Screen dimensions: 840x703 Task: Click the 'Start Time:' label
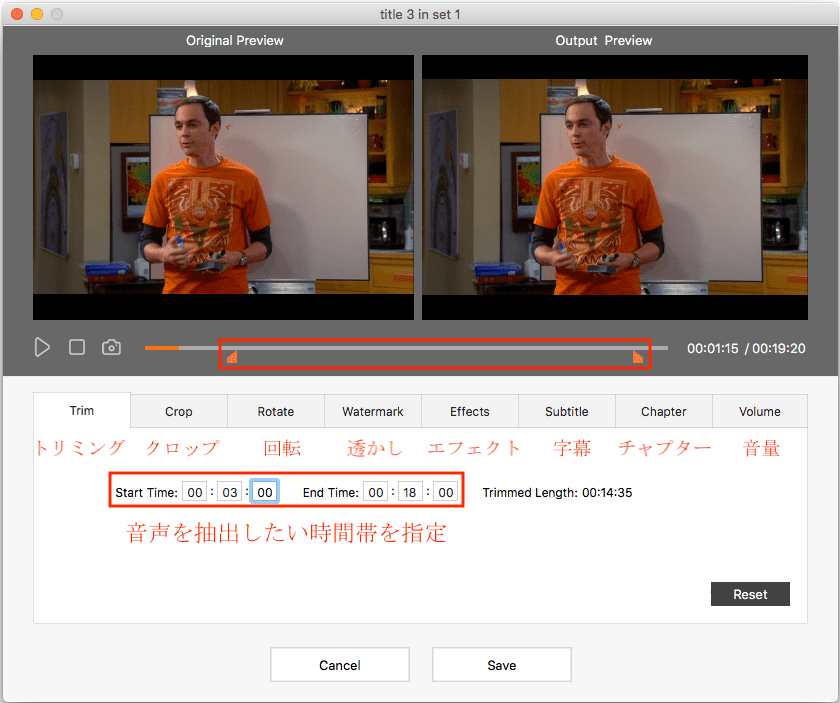(x=146, y=492)
